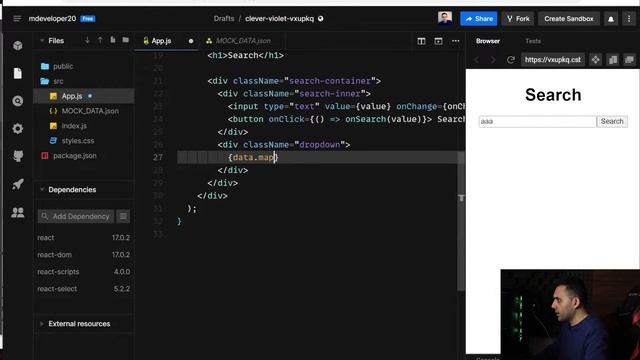Image resolution: width=640 pixels, height=360 pixels.
Task: Open Configuration Files gear icon
Action: 18,129
